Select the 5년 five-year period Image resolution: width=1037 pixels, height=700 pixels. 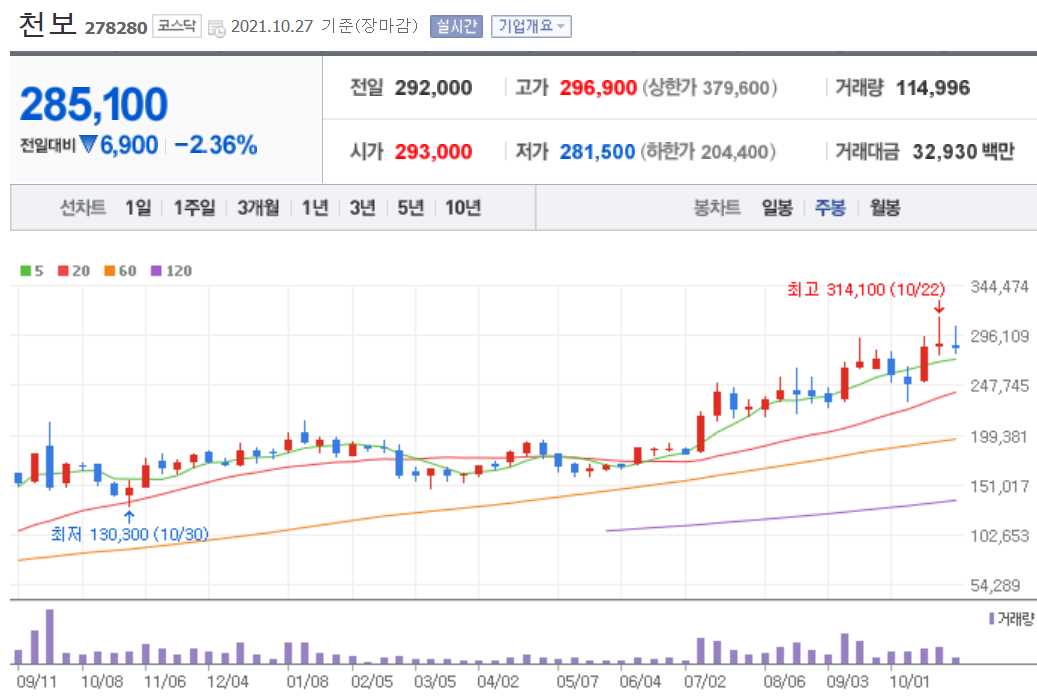click(x=410, y=208)
